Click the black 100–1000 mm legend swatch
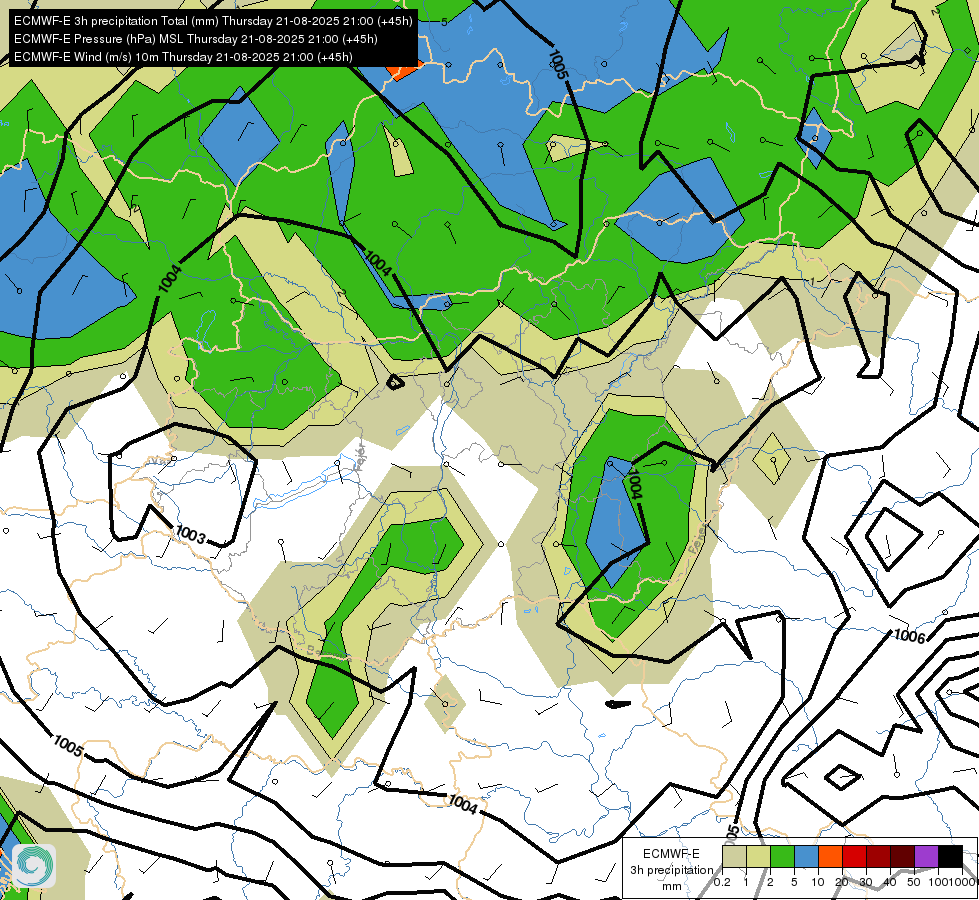This screenshot has height=900, width=979. [x=950, y=856]
